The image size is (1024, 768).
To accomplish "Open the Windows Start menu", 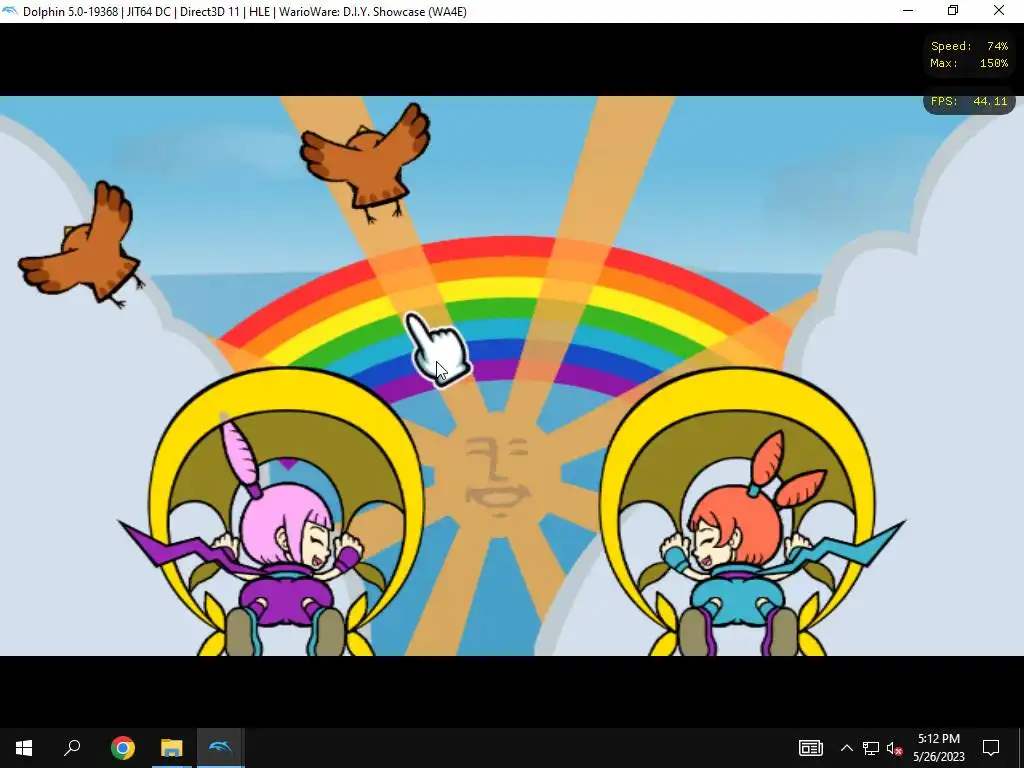I will [x=24, y=748].
